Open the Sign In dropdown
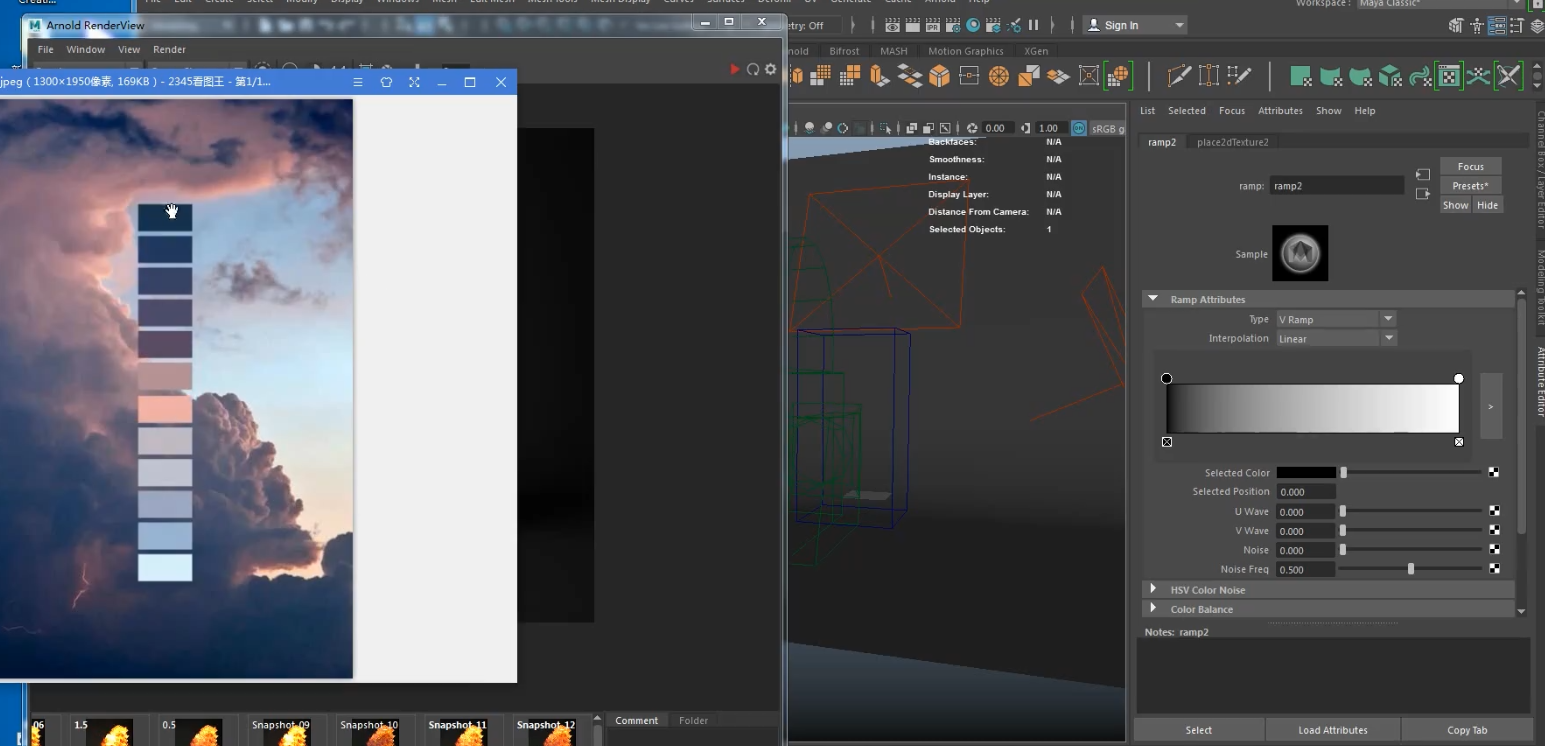Image resolution: width=1545 pixels, height=746 pixels. click(x=1135, y=25)
